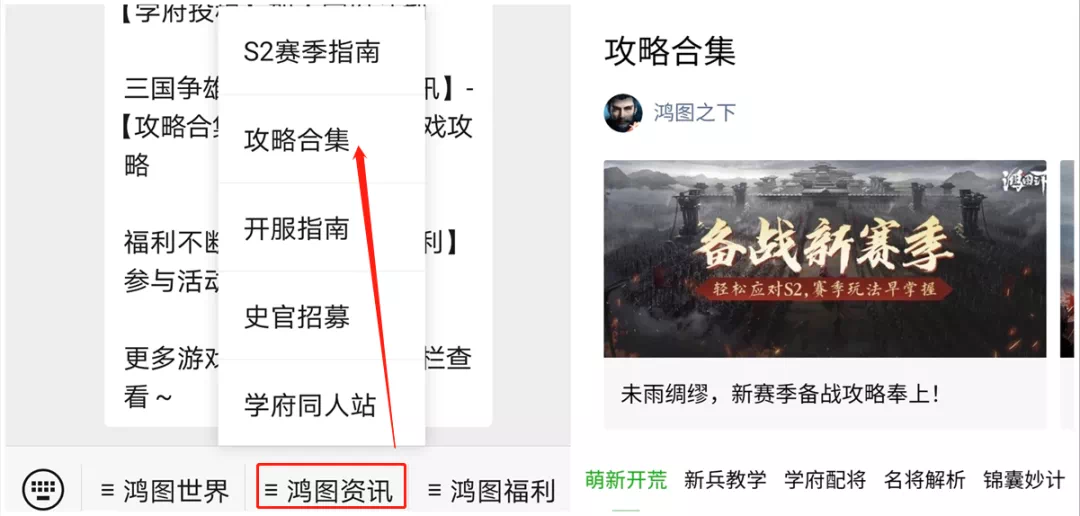
Task: Open the 鸿图之下 account avatar
Action: (x=623, y=113)
